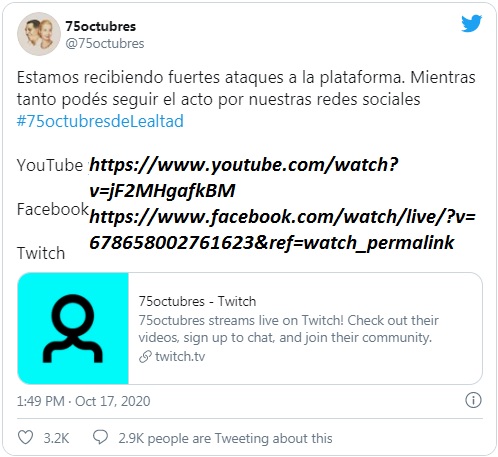Image resolution: width=498 pixels, height=457 pixels.
Task: Click the YouTube label text
Action: (50, 165)
